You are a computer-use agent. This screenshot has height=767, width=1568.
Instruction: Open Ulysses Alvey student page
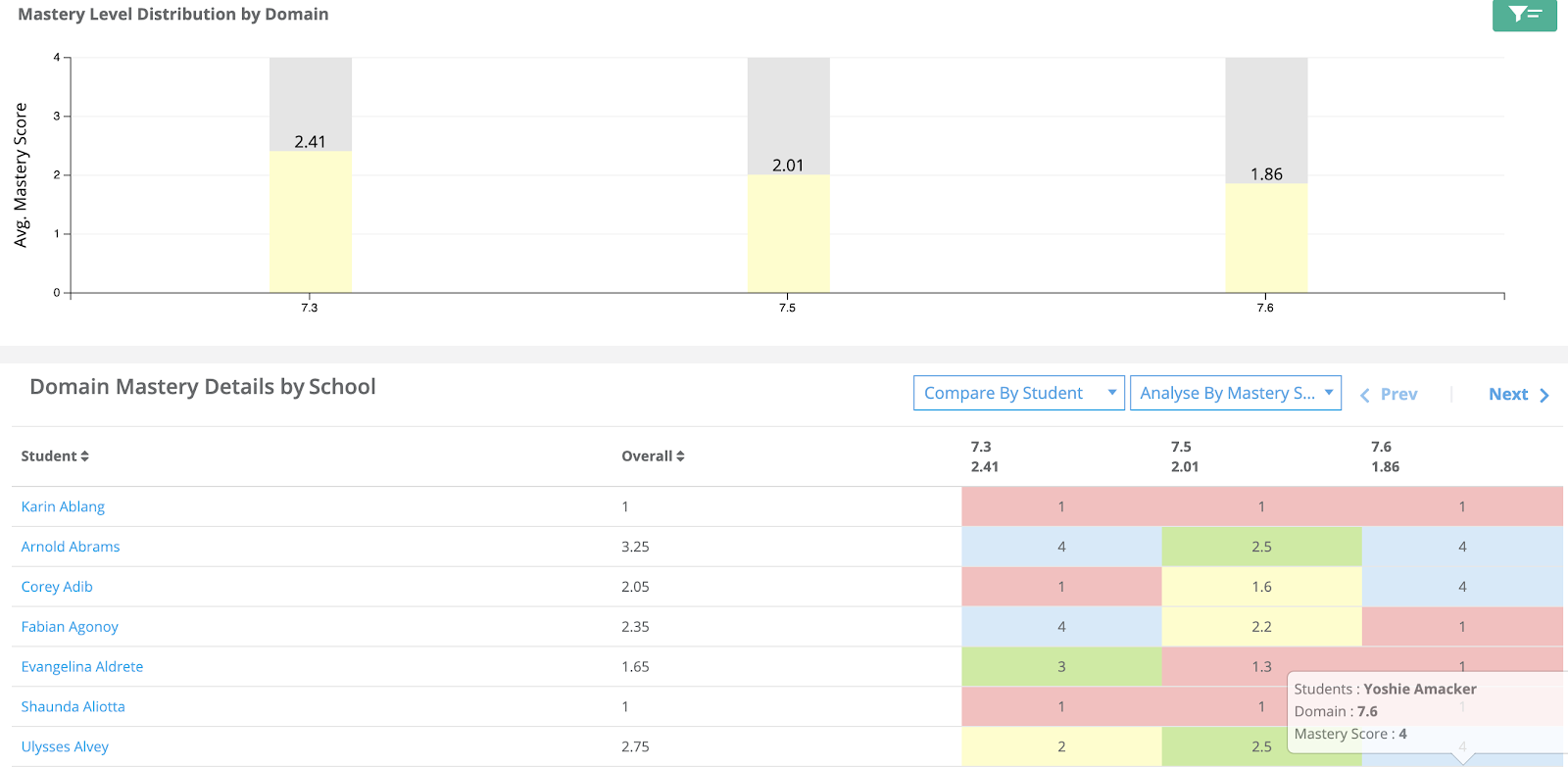(x=65, y=747)
